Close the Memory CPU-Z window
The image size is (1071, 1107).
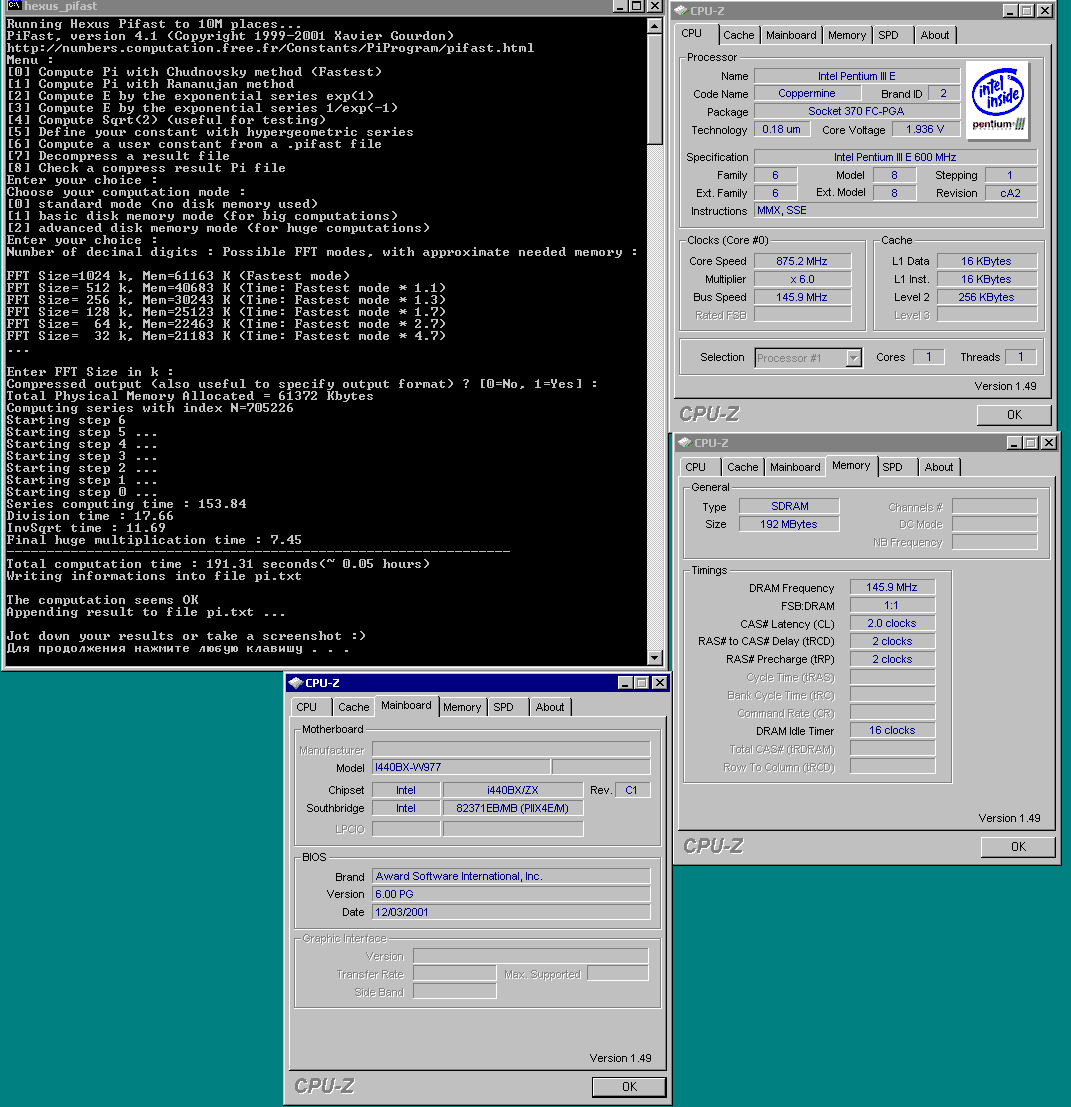tap(1049, 443)
